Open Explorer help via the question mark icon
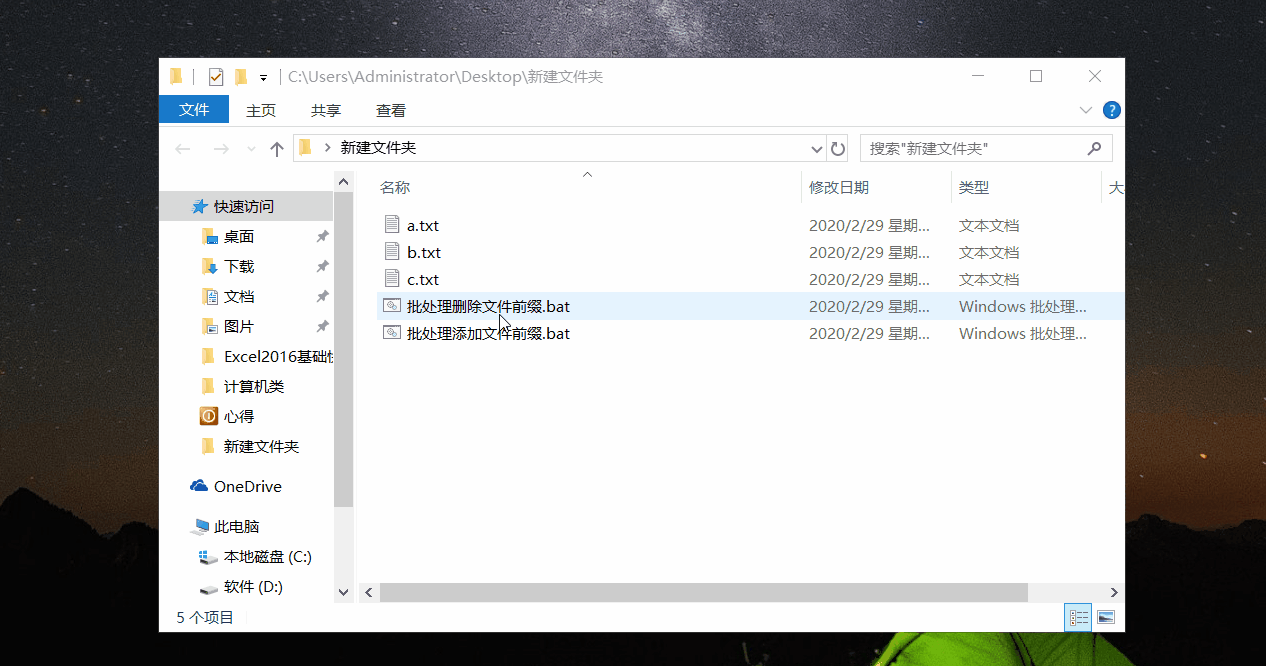 point(1111,110)
